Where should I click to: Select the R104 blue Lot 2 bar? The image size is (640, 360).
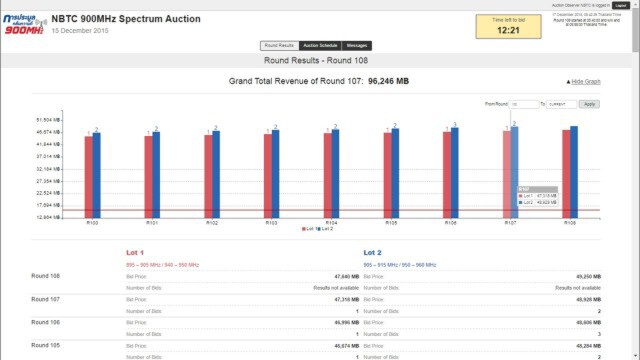tap(335, 174)
